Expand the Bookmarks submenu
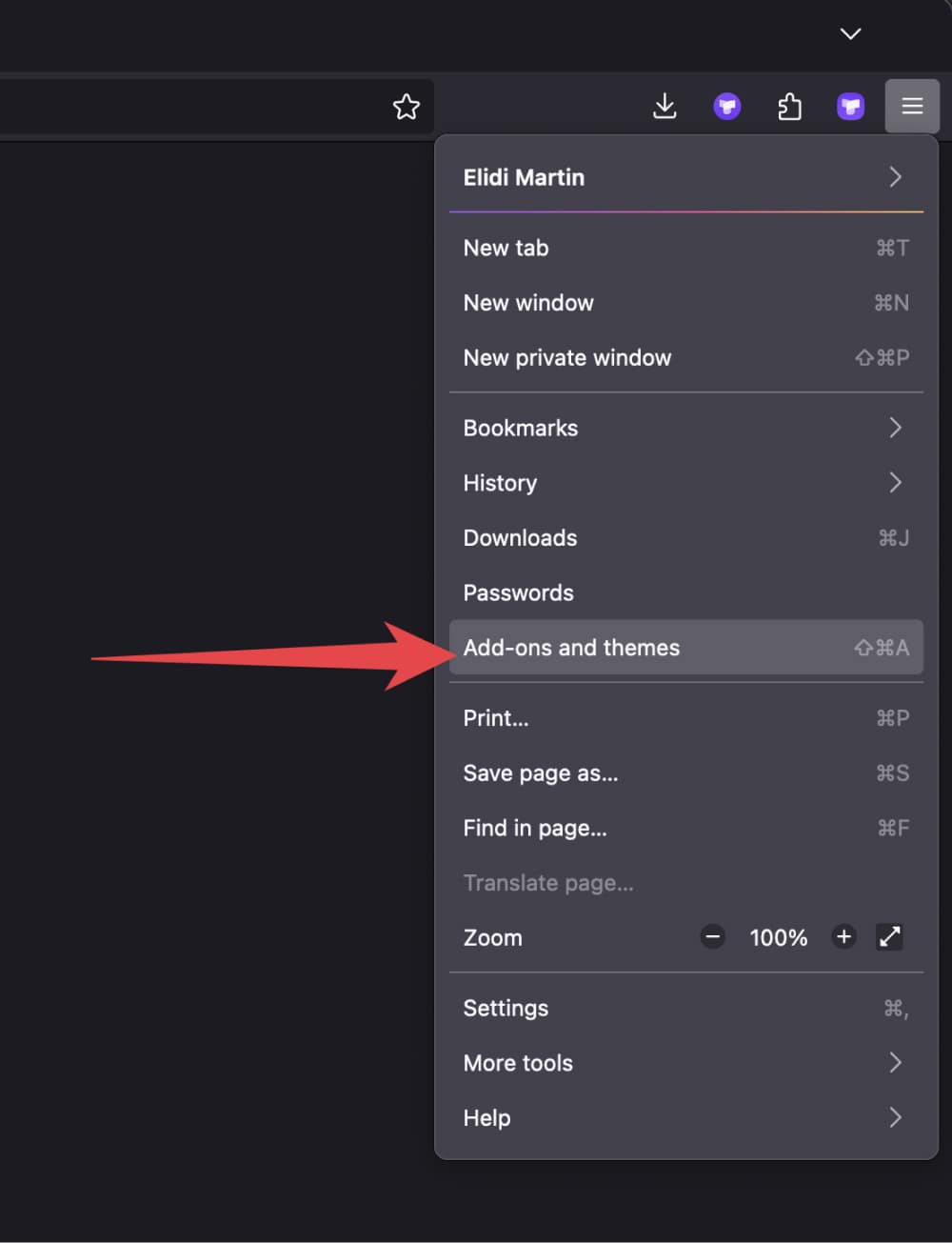 (686, 428)
